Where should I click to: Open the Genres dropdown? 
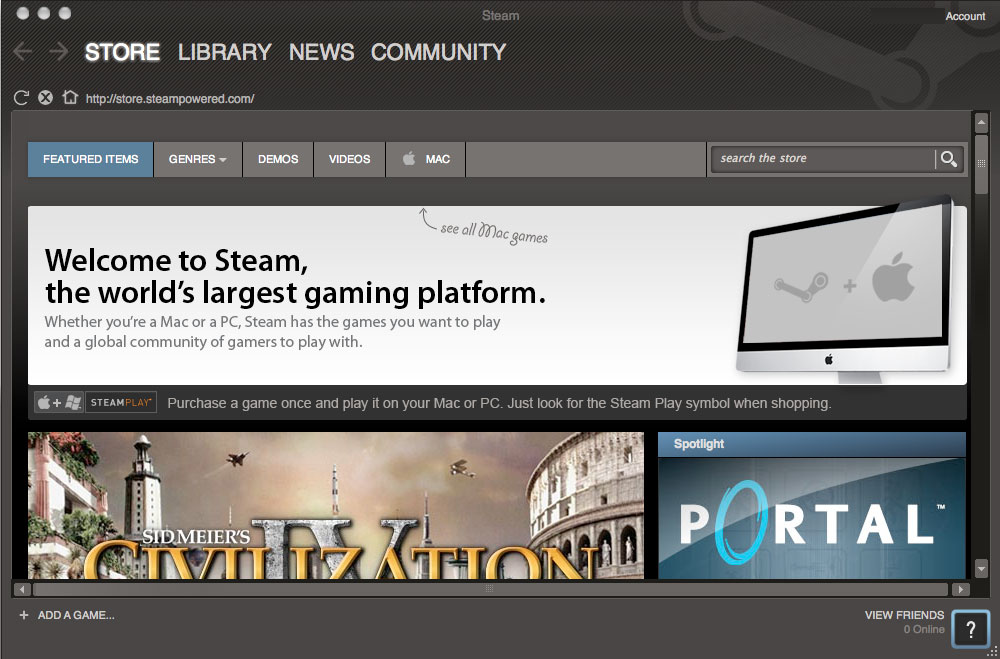click(197, 159)
